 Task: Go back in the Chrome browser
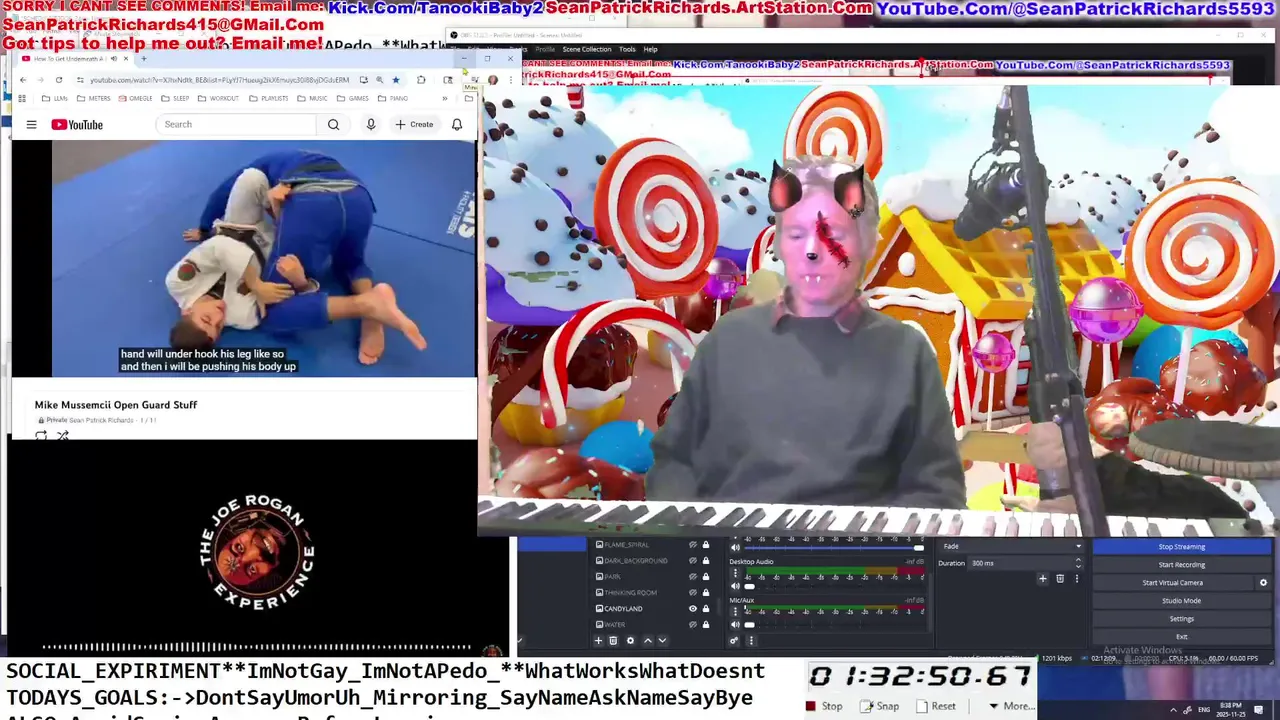pos(23,80)
